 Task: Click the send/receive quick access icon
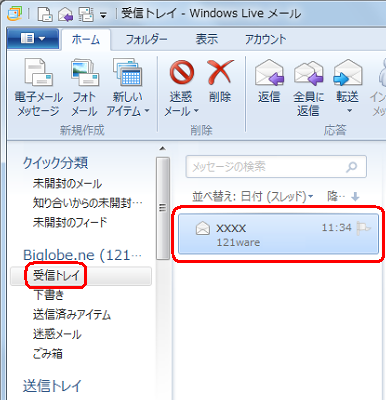pos(86,14)
